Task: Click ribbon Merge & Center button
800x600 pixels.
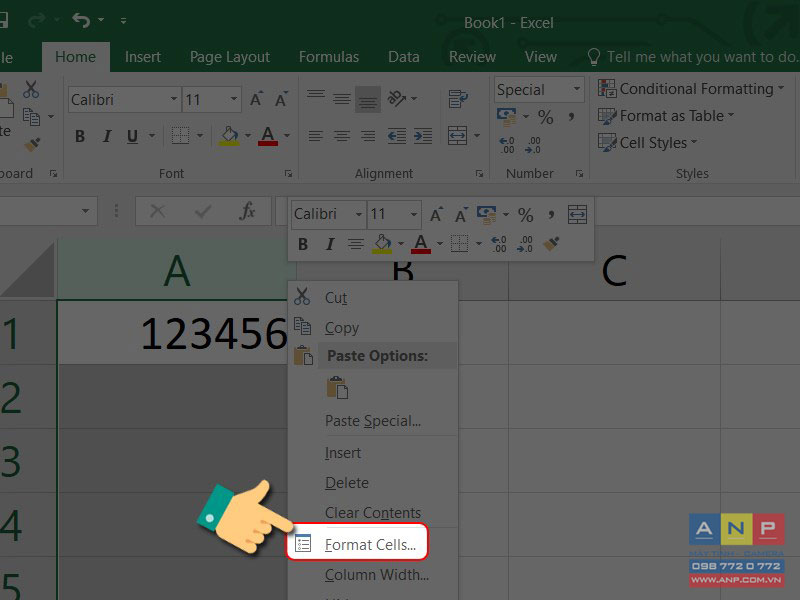Action: pos(458,136)
